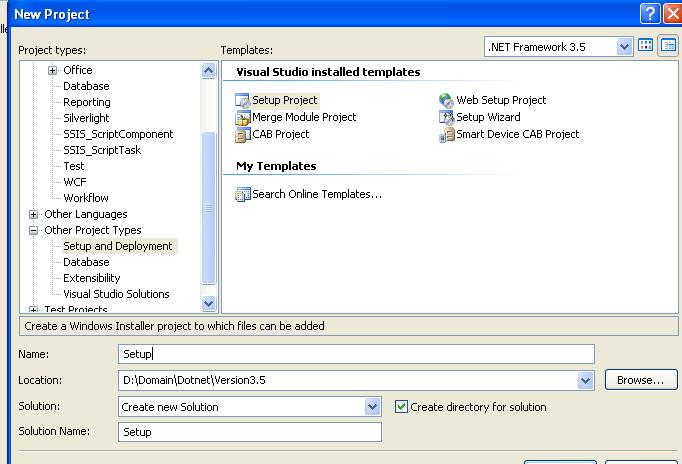Select Test in project types tree
The width and height of the screenshot is (682, 464).
point(74,167)
